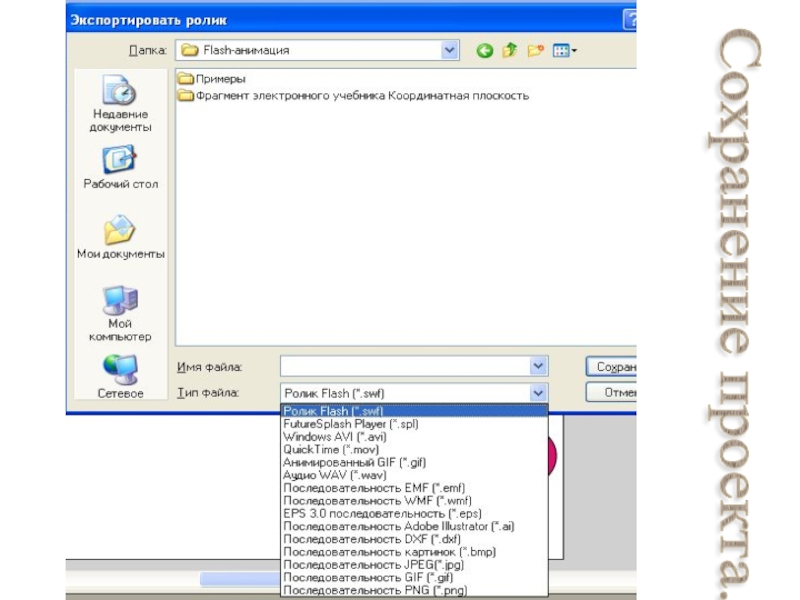Click the green Back navigation arrow
The height and width of the screenshot is (600, 800).
485,51
